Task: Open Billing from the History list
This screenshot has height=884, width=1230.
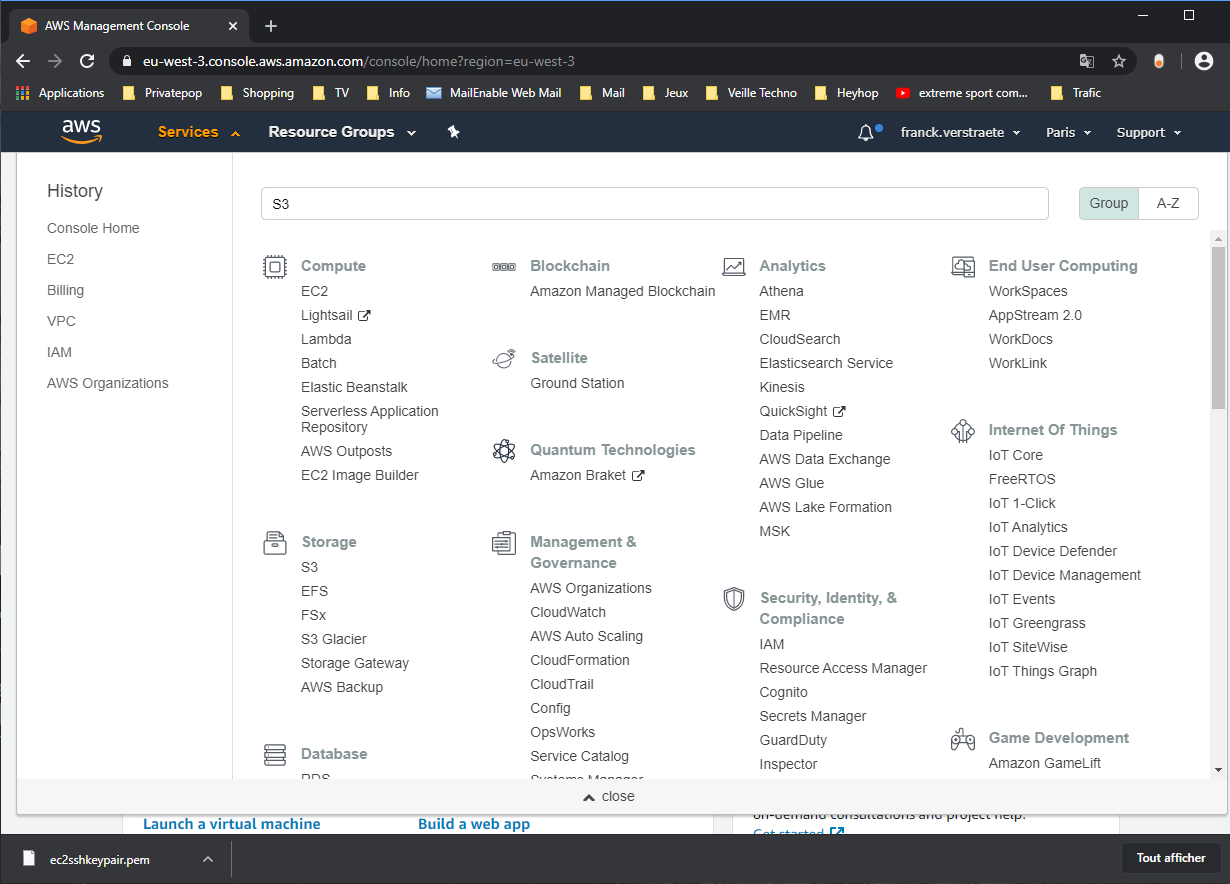Action: [x=65, y=290]
